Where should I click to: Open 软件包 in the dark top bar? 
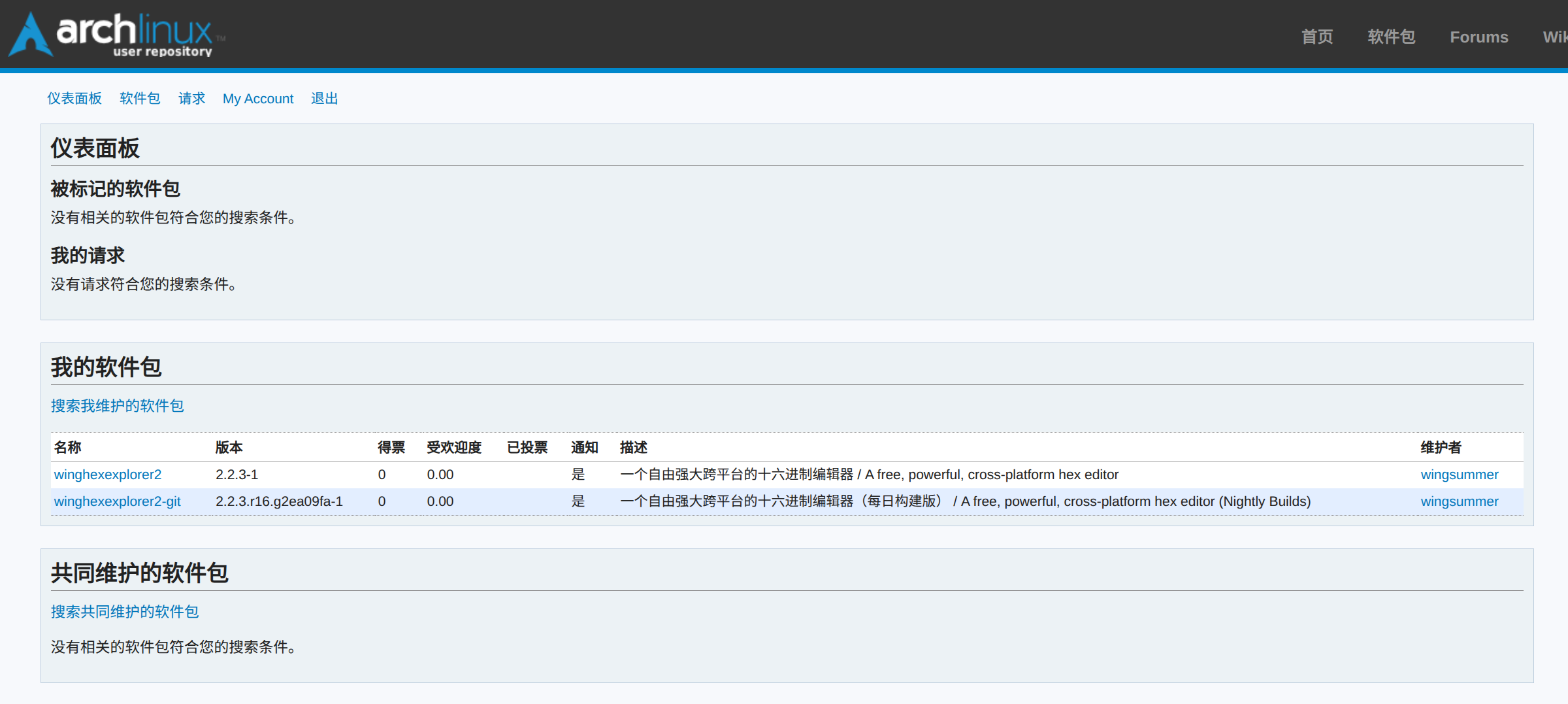tap(1392, 37)
